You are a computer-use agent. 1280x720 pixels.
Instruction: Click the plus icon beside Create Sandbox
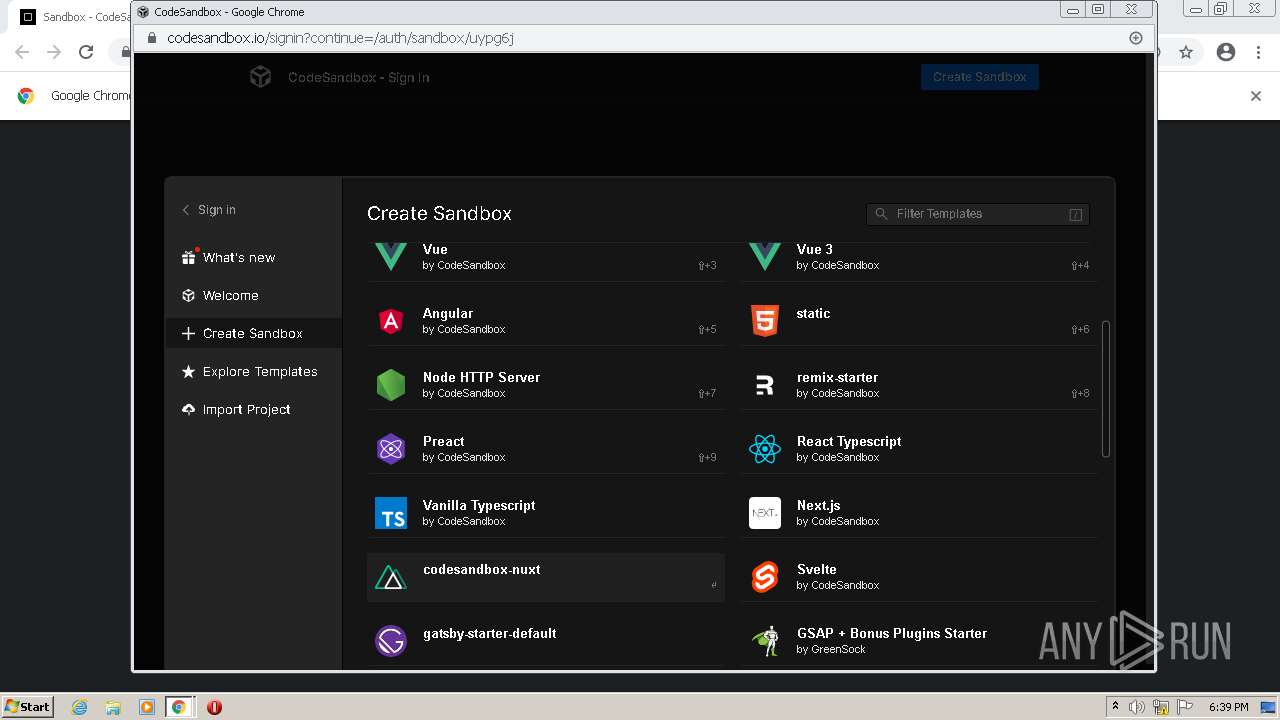(188, 333)
